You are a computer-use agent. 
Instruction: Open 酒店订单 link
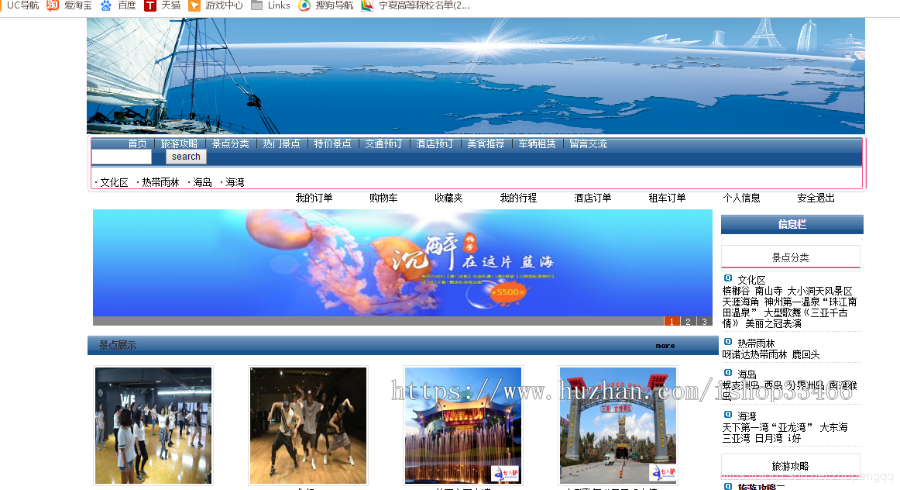[x=592, y=198]
